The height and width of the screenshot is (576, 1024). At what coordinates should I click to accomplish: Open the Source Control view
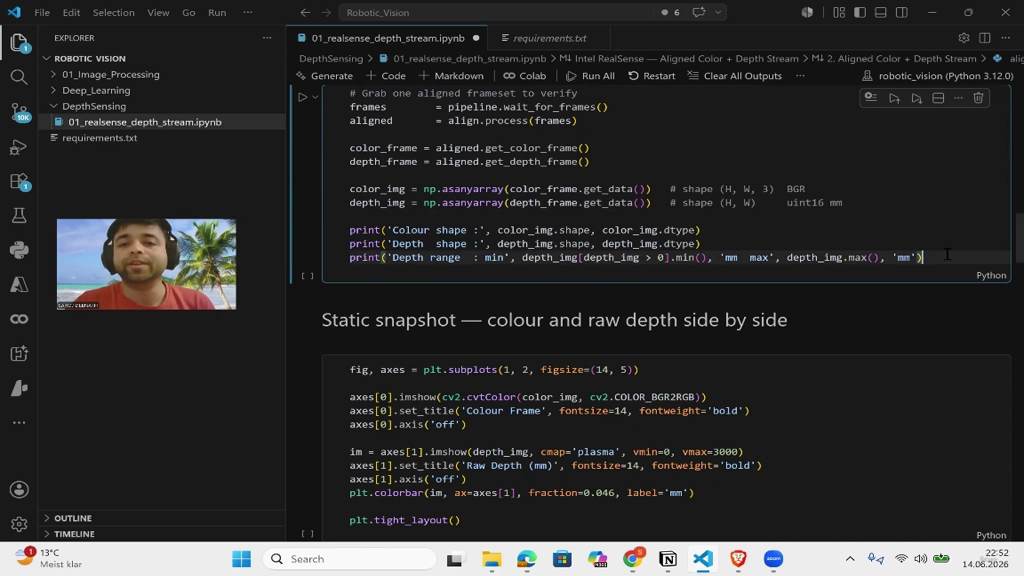(19, 112)
